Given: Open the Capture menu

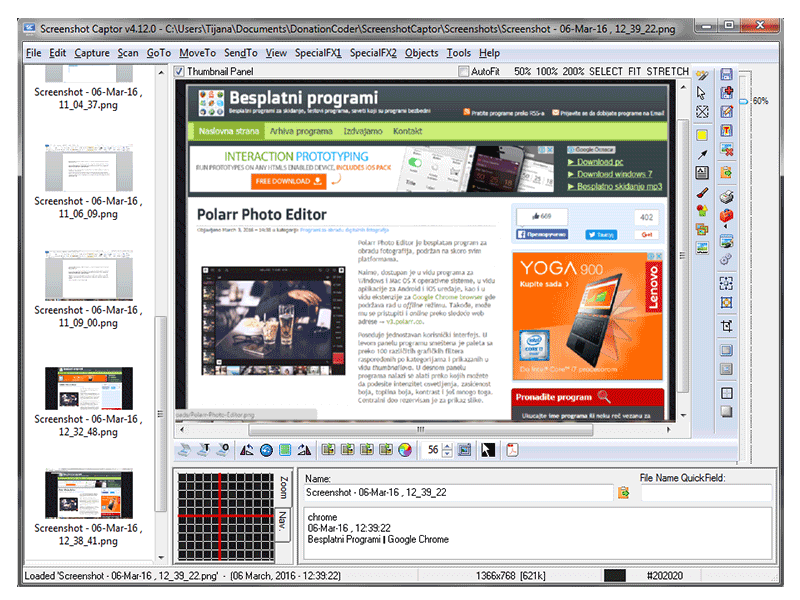Looking at the screenshot, I should click(x=92, y=53).
